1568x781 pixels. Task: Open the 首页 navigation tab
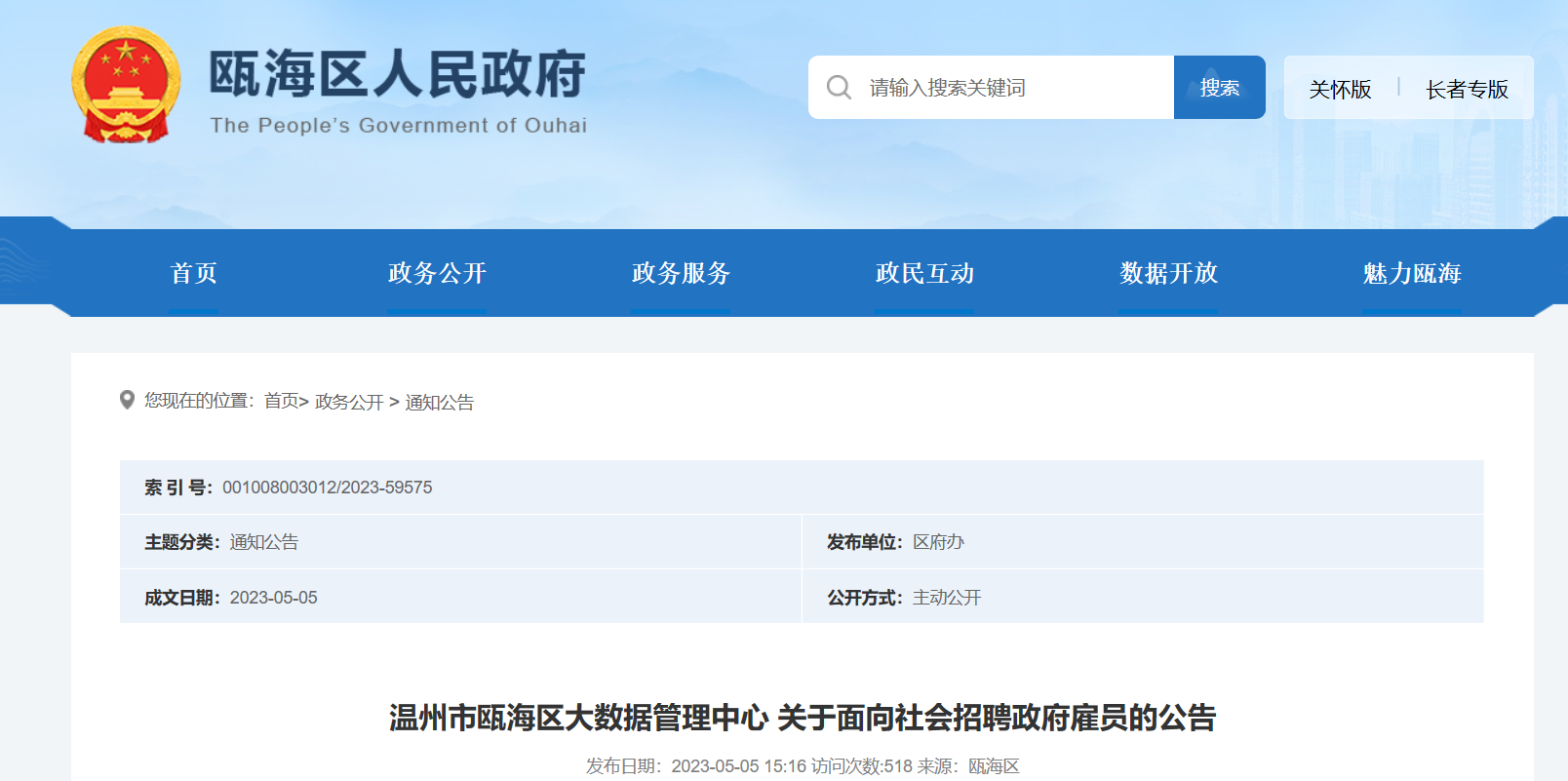click(x=193, y=273)
